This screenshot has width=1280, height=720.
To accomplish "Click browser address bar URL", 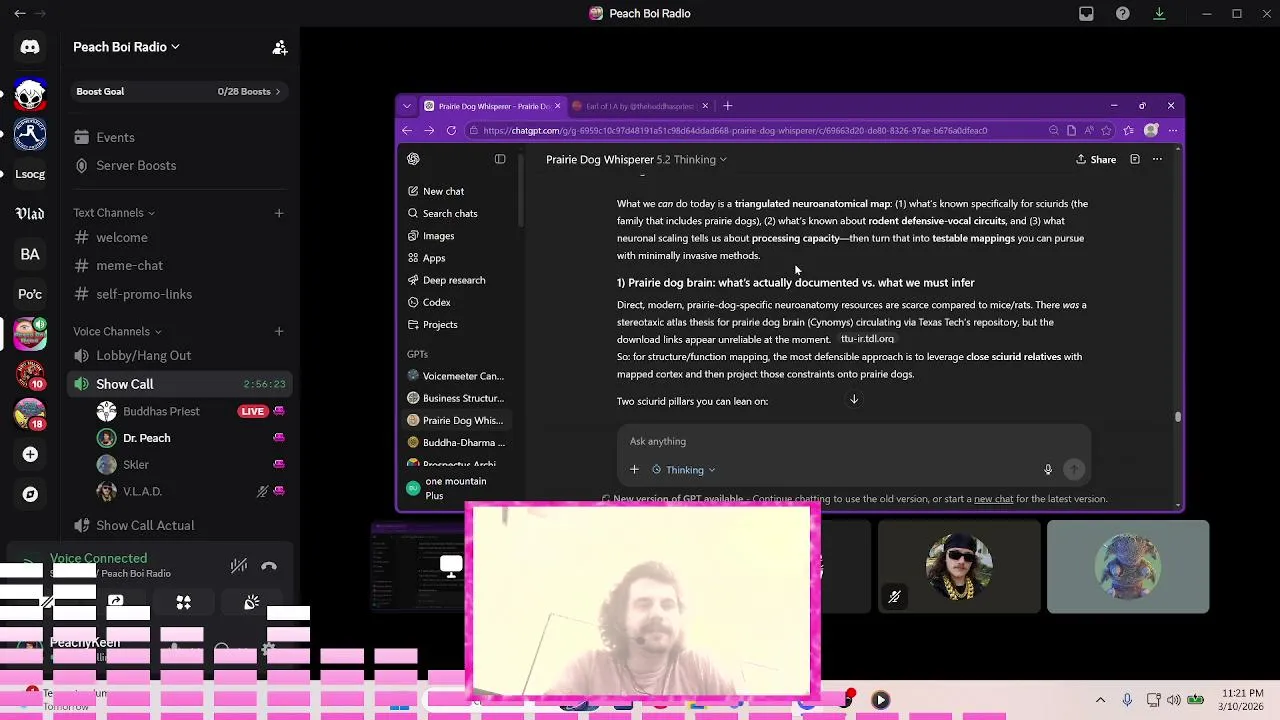I will (735, 130).
